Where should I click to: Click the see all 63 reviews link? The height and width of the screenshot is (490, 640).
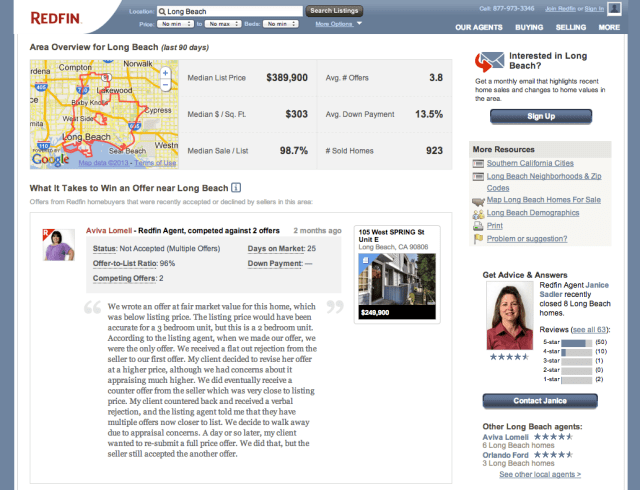click(589, 330)
